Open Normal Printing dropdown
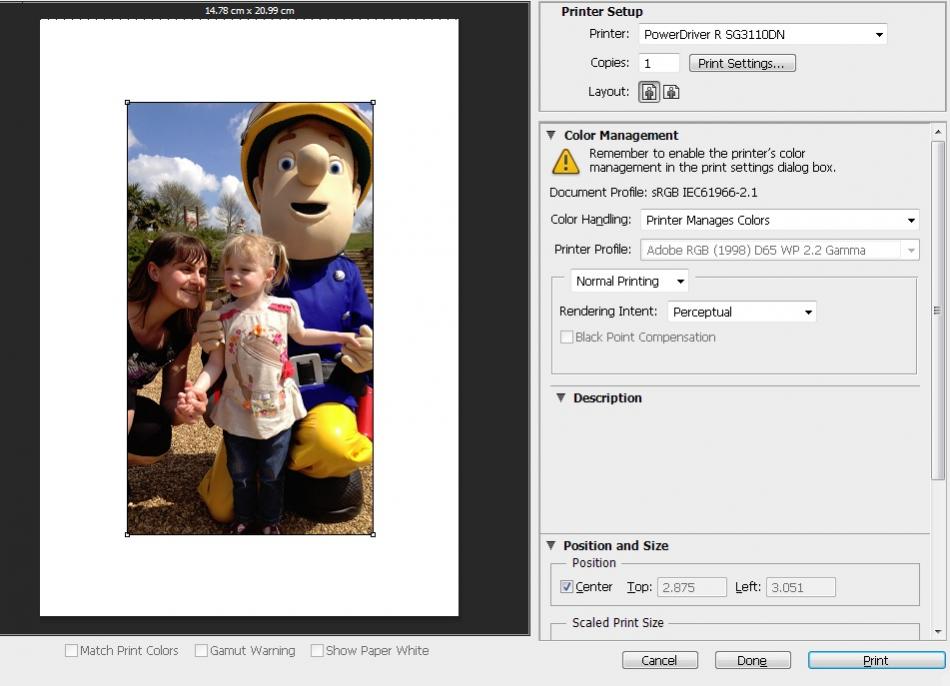The height and width of the screenshot is (686, 950). (629, 281)
